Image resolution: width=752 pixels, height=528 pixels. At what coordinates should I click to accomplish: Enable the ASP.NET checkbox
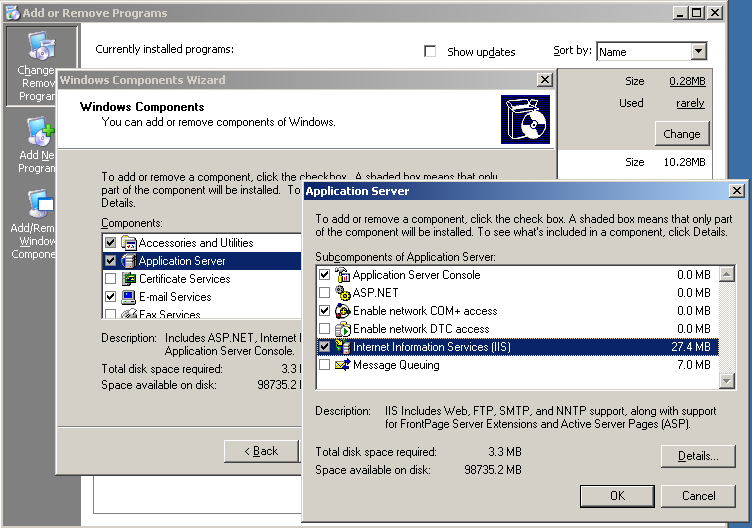pyautogui.click(x=324, y=293)
